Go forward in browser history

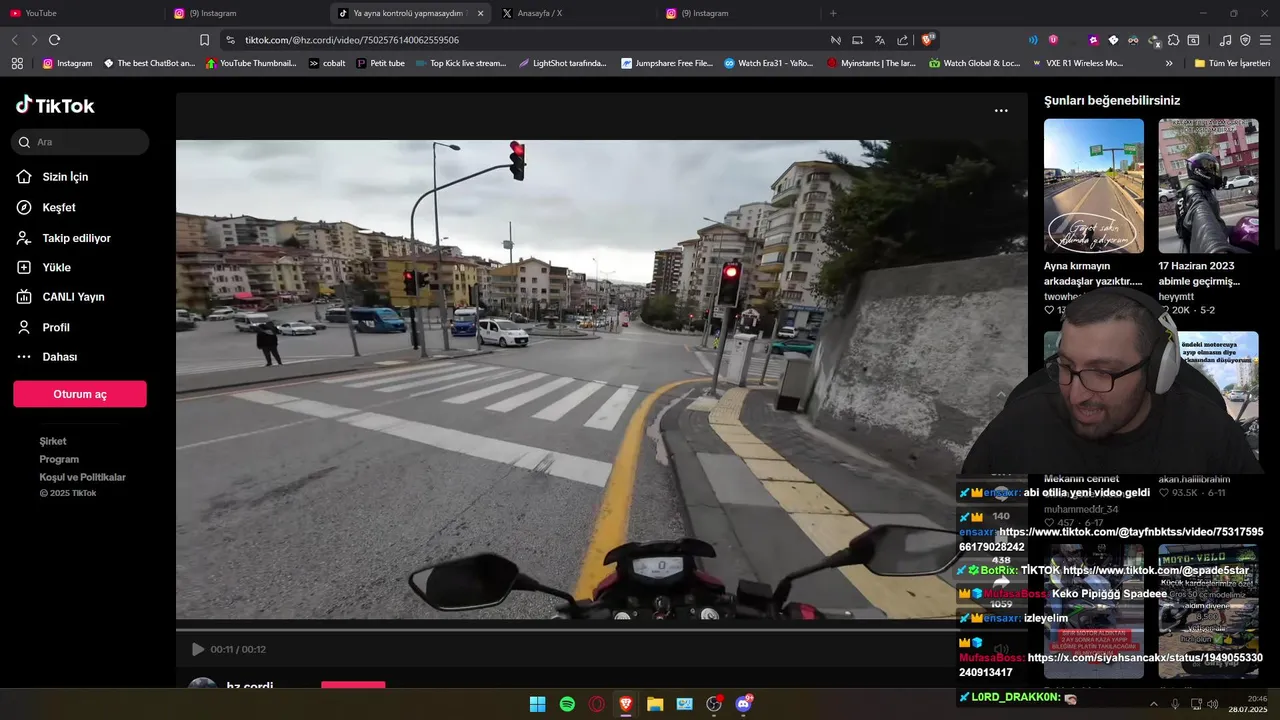(34, 40)
